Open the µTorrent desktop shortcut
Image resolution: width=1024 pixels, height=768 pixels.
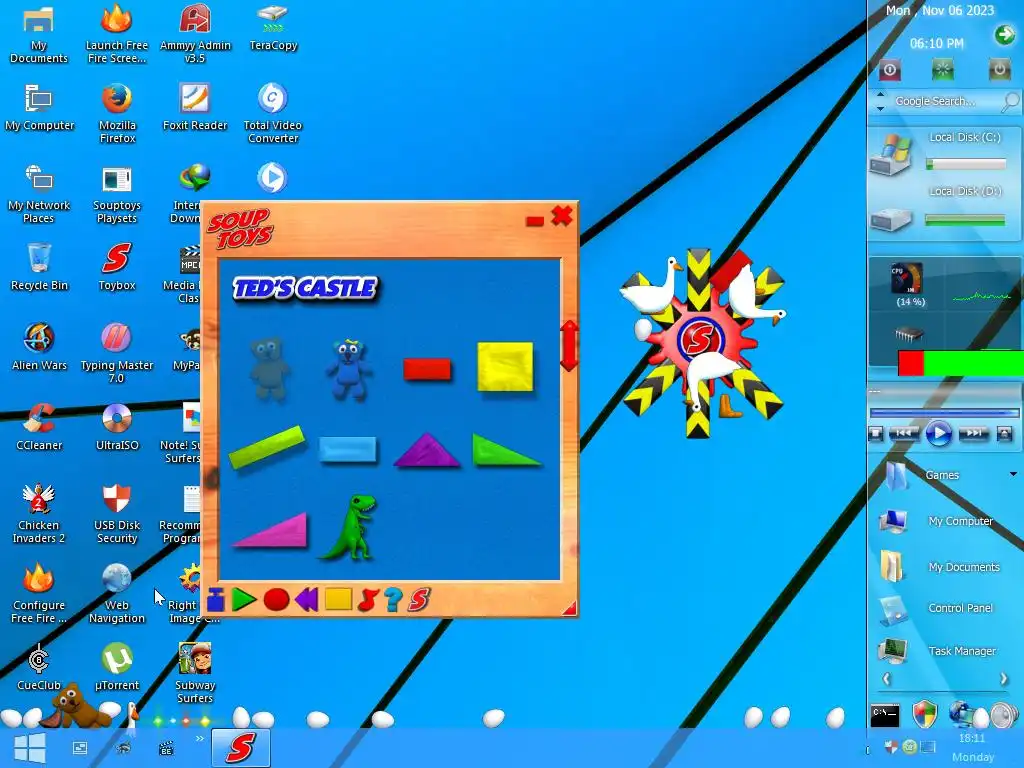(117, 666)
